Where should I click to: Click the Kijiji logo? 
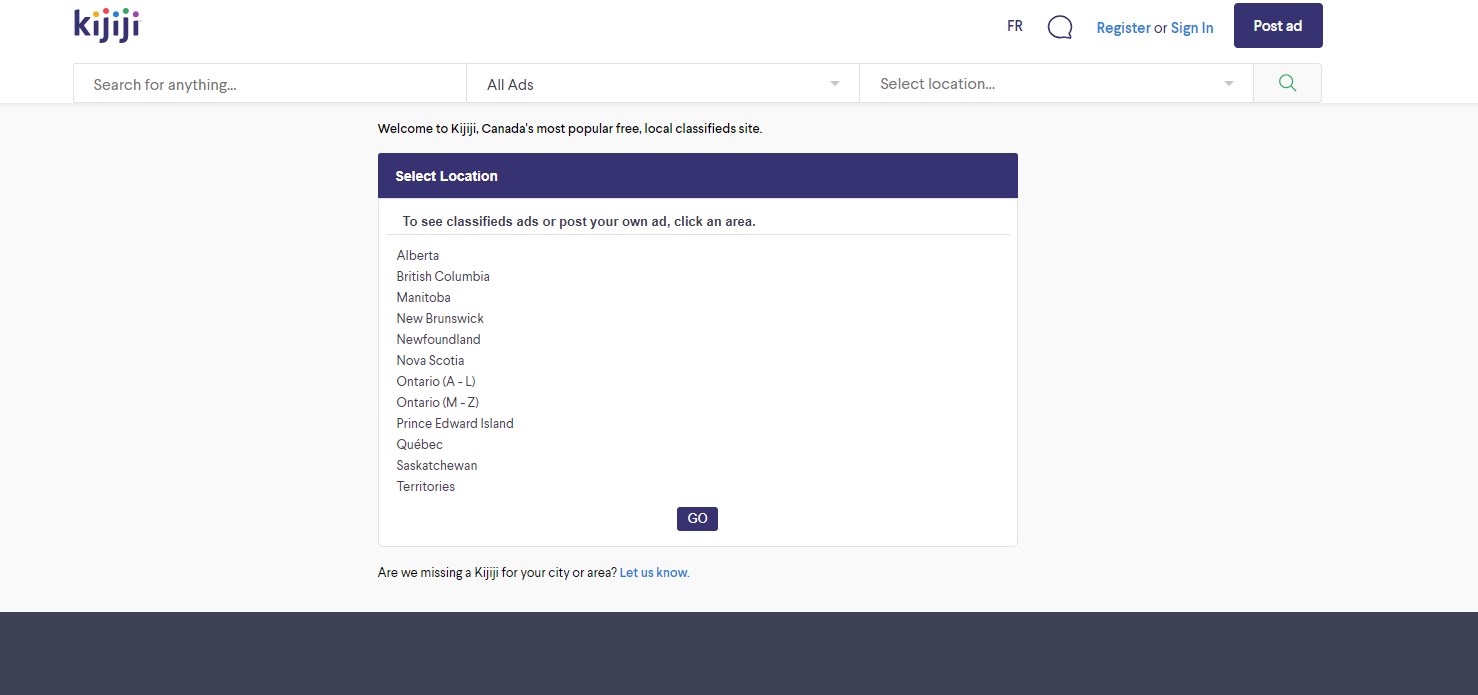107,26
